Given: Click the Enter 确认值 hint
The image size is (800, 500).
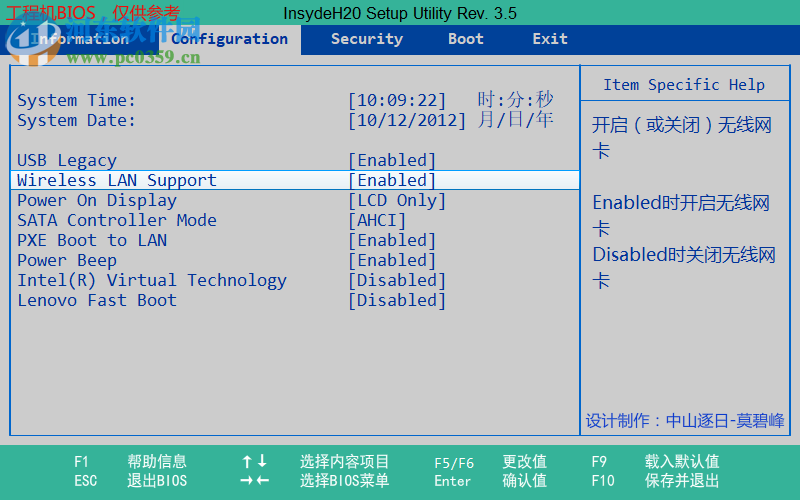Looking at the screenshot, I should coord(490,481).
